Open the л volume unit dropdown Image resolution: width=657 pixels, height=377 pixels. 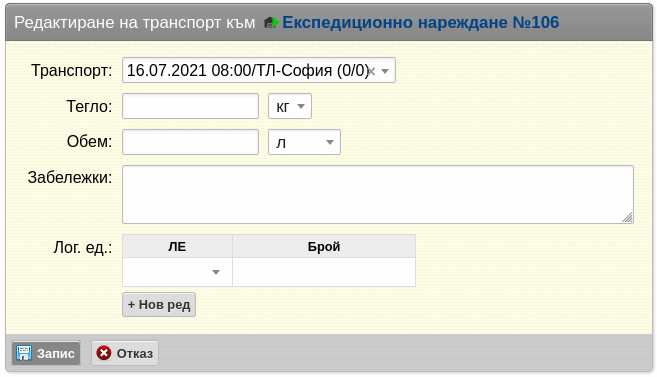pyautogui.click(x=304, y=142)
